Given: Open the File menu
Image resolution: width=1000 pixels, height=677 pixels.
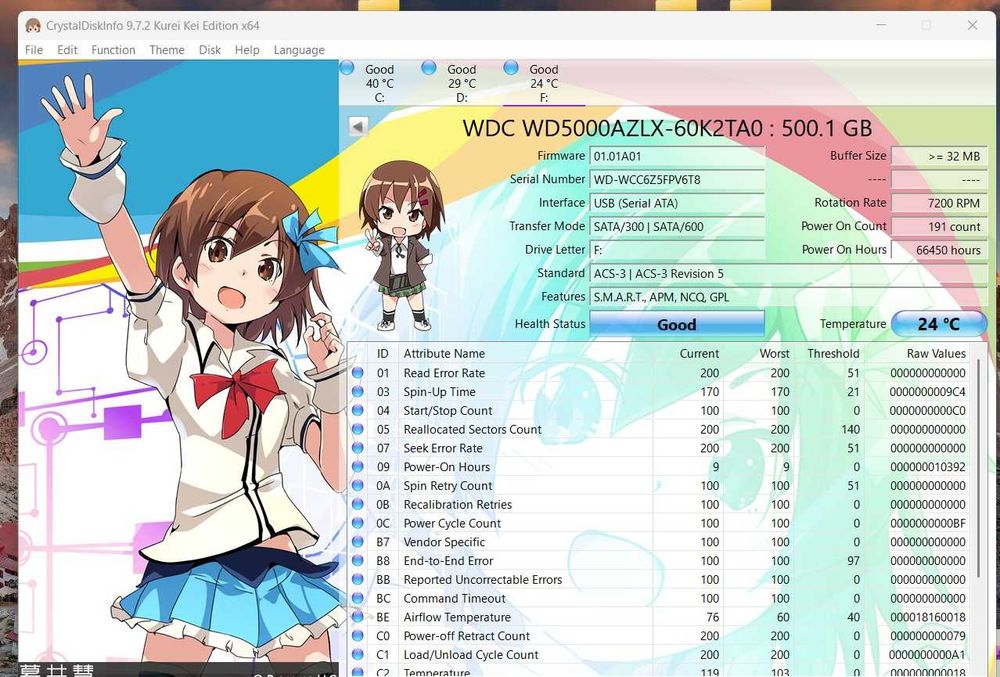Looking at the screenshot, I should pyautogui.click(x=34, y=50).
